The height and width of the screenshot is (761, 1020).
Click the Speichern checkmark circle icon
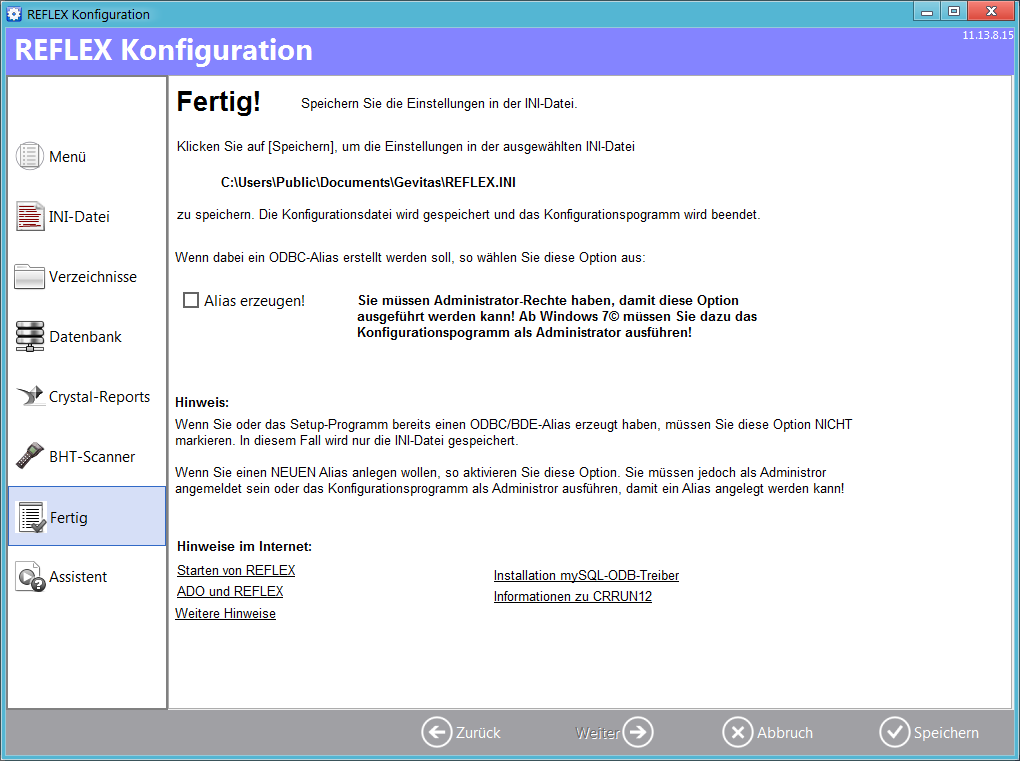[x=894, y=732]
